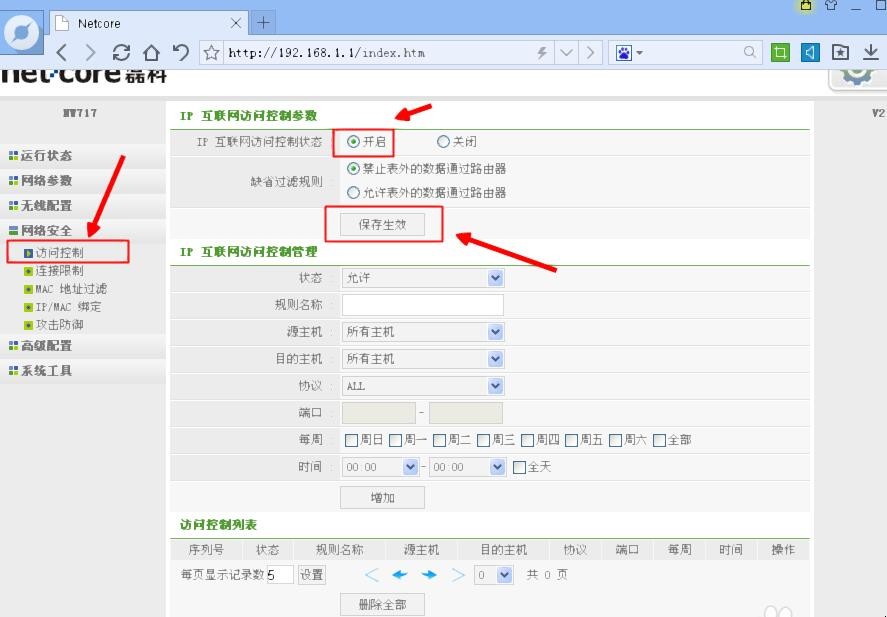
Task: Click the 增加 button to add rule
Action: [382, 497]
